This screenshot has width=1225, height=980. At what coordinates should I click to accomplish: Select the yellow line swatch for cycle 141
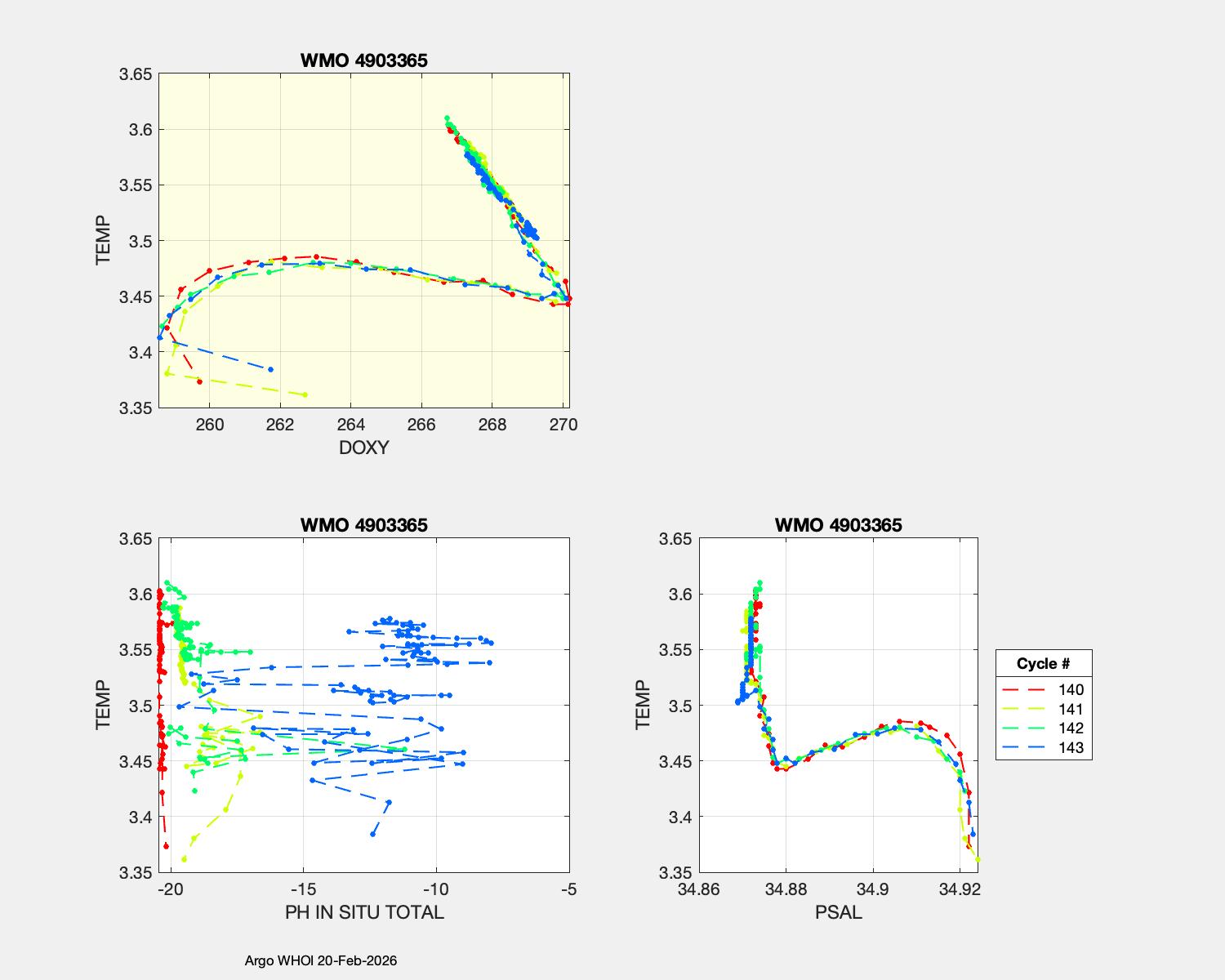[1022, 710]
